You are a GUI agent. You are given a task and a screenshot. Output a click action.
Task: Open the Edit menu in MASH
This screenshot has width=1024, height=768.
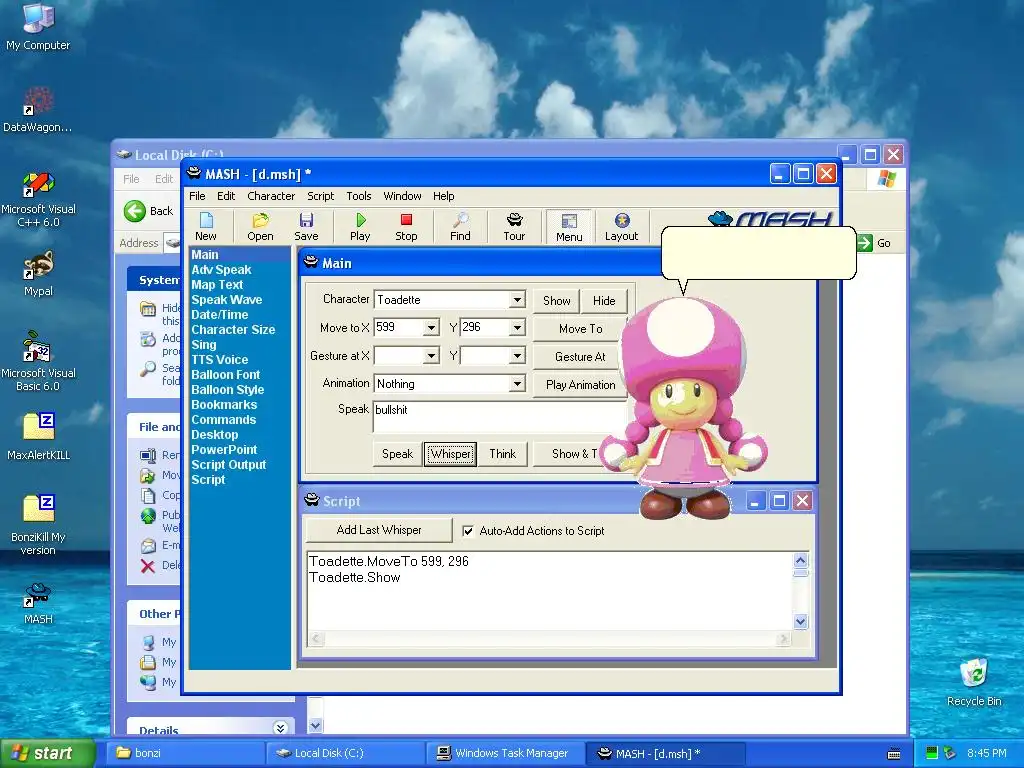click(x=226, y=196)
